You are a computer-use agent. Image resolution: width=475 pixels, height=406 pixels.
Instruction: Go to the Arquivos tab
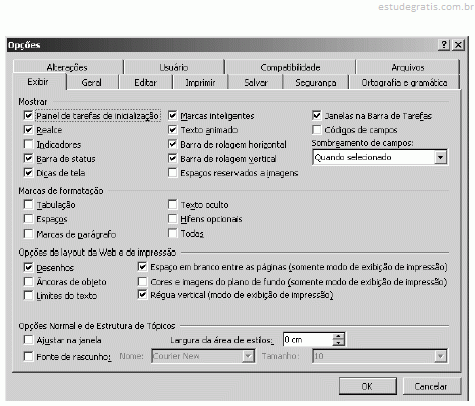[x=408, y=67]
